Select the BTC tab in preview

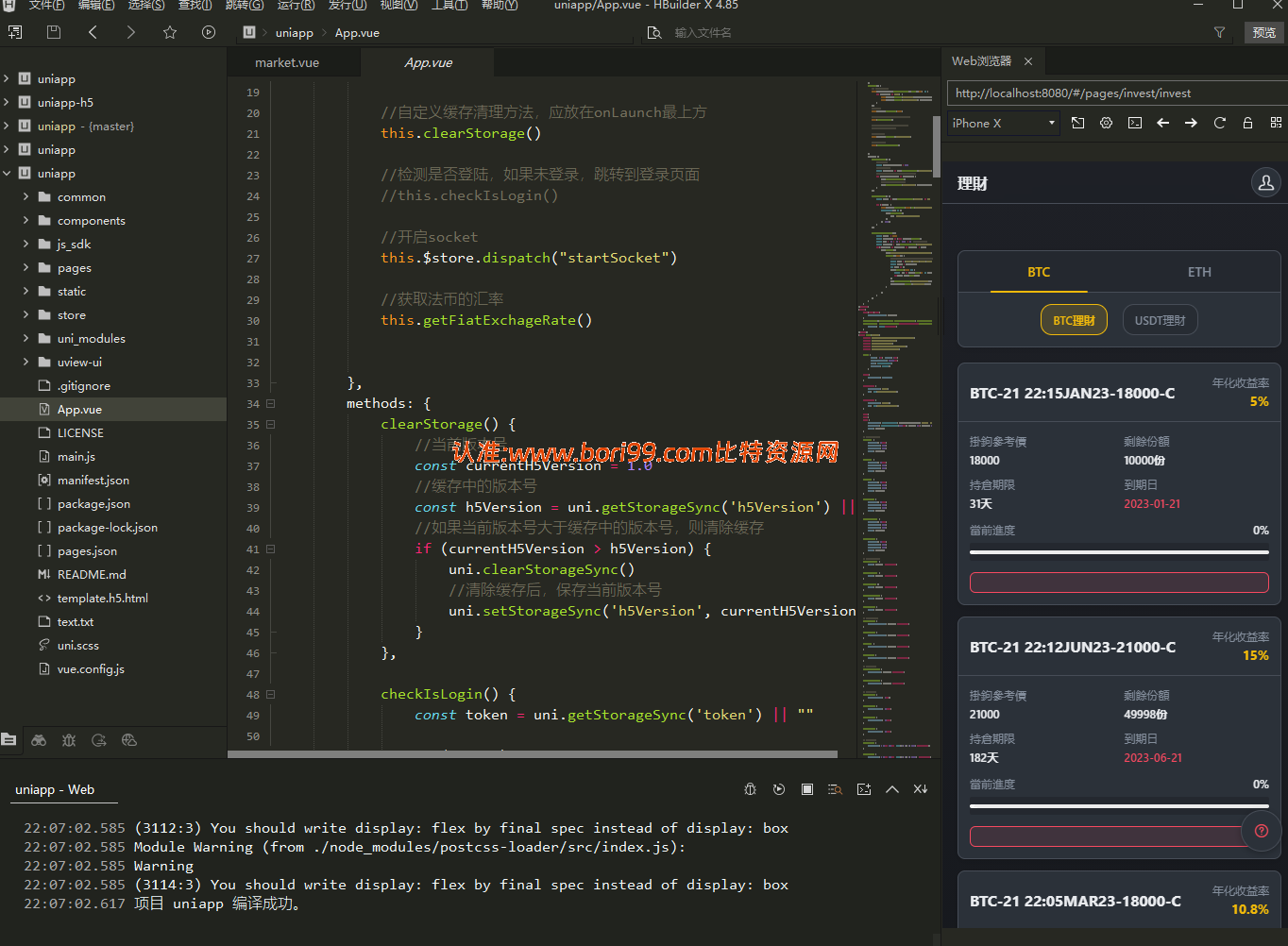[x=1039, y=272]
